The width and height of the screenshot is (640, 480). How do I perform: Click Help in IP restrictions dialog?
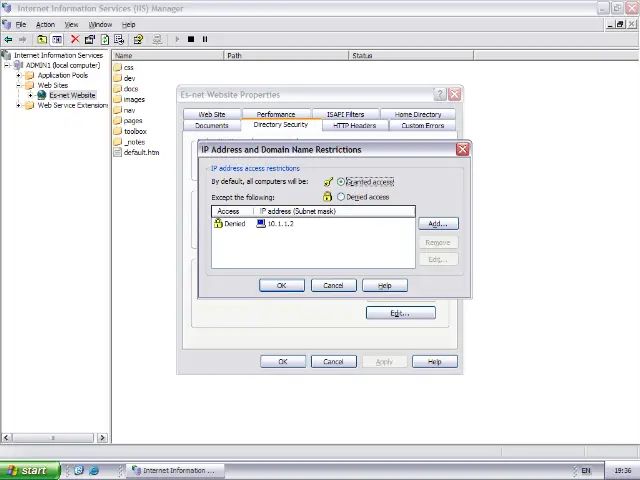click(x=384, y=285)
